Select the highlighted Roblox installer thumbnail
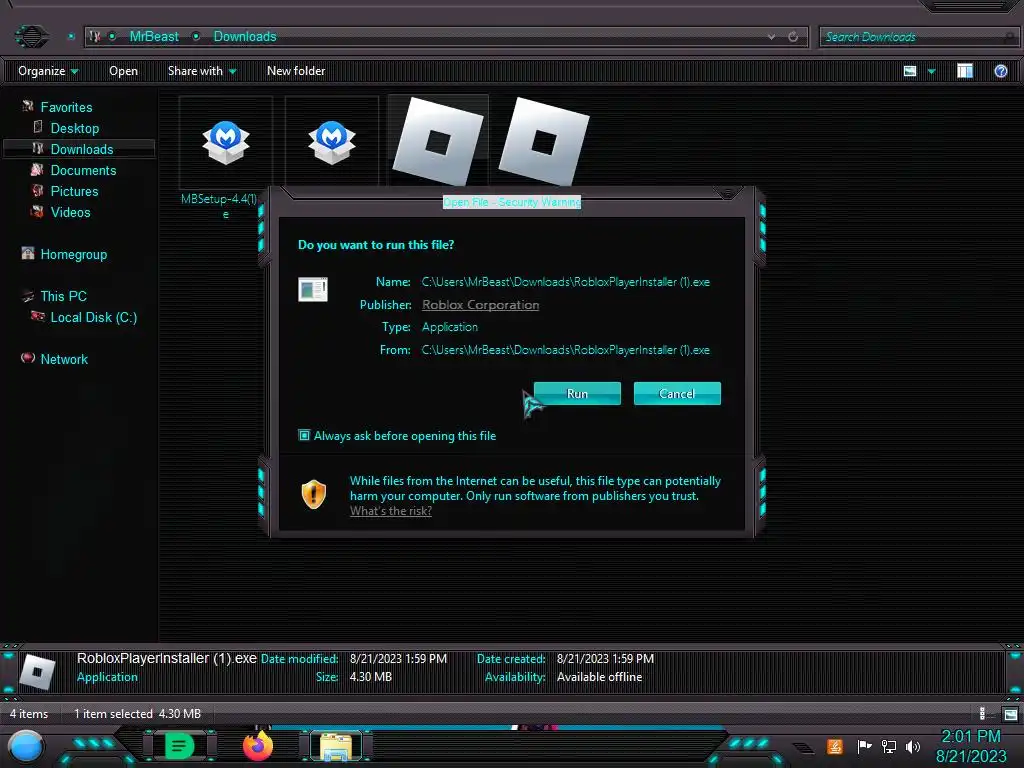The width and height of the screenshot is (1024, 768). click(438, 140)
